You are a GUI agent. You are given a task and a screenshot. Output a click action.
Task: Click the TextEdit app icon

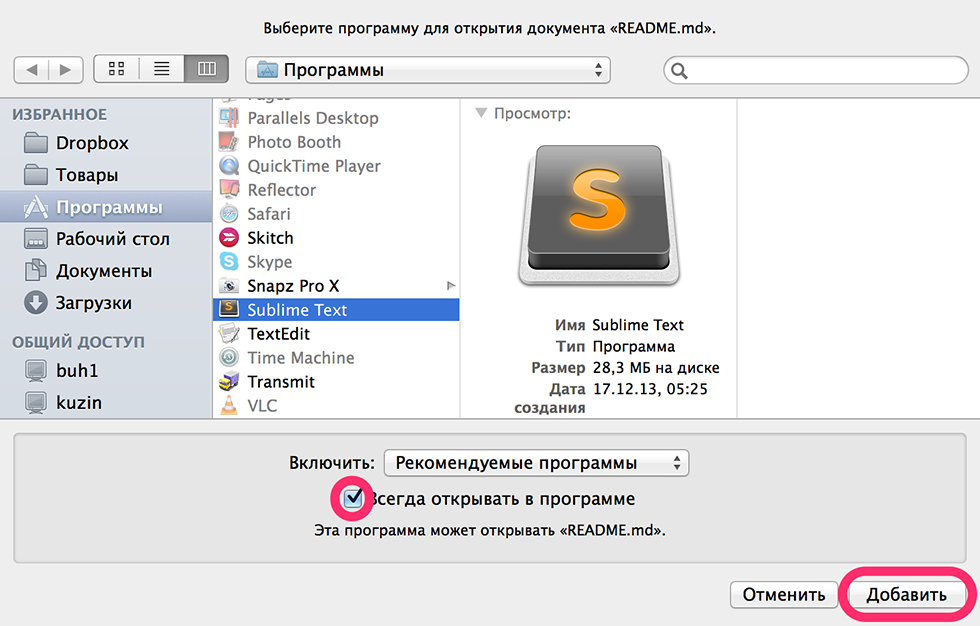point(229,334)
